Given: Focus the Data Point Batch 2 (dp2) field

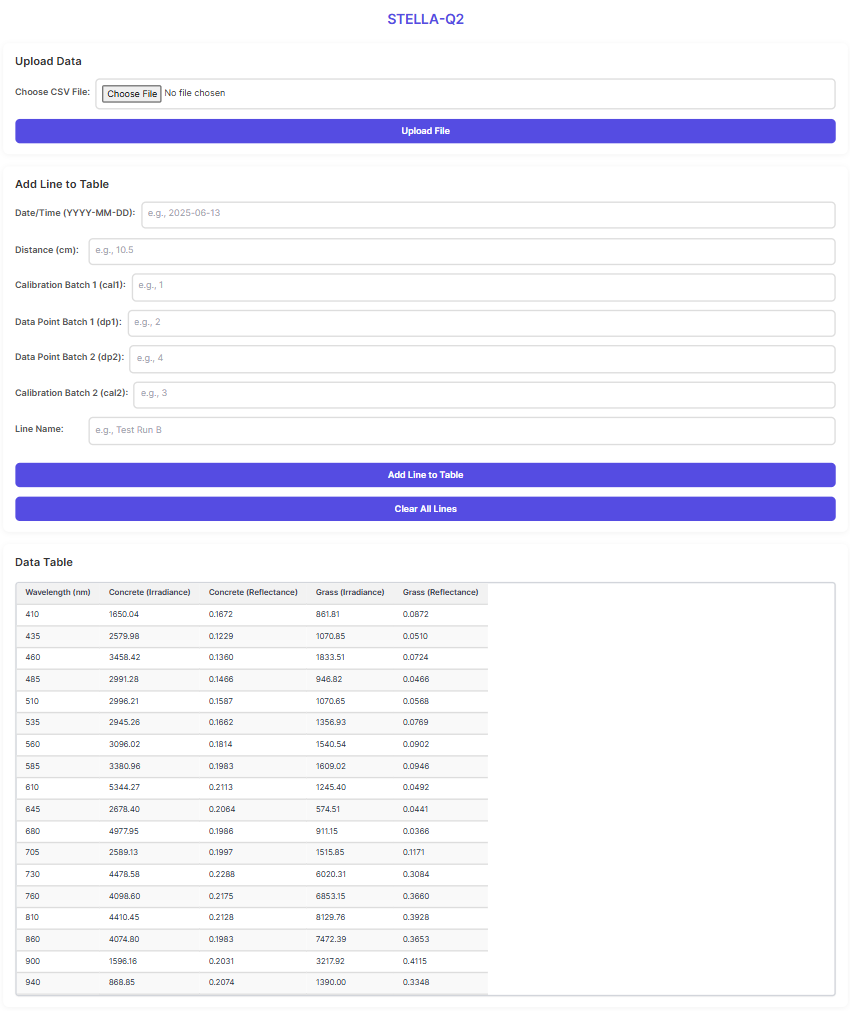Looking at the screenshot, I should [x=482, y=359].
